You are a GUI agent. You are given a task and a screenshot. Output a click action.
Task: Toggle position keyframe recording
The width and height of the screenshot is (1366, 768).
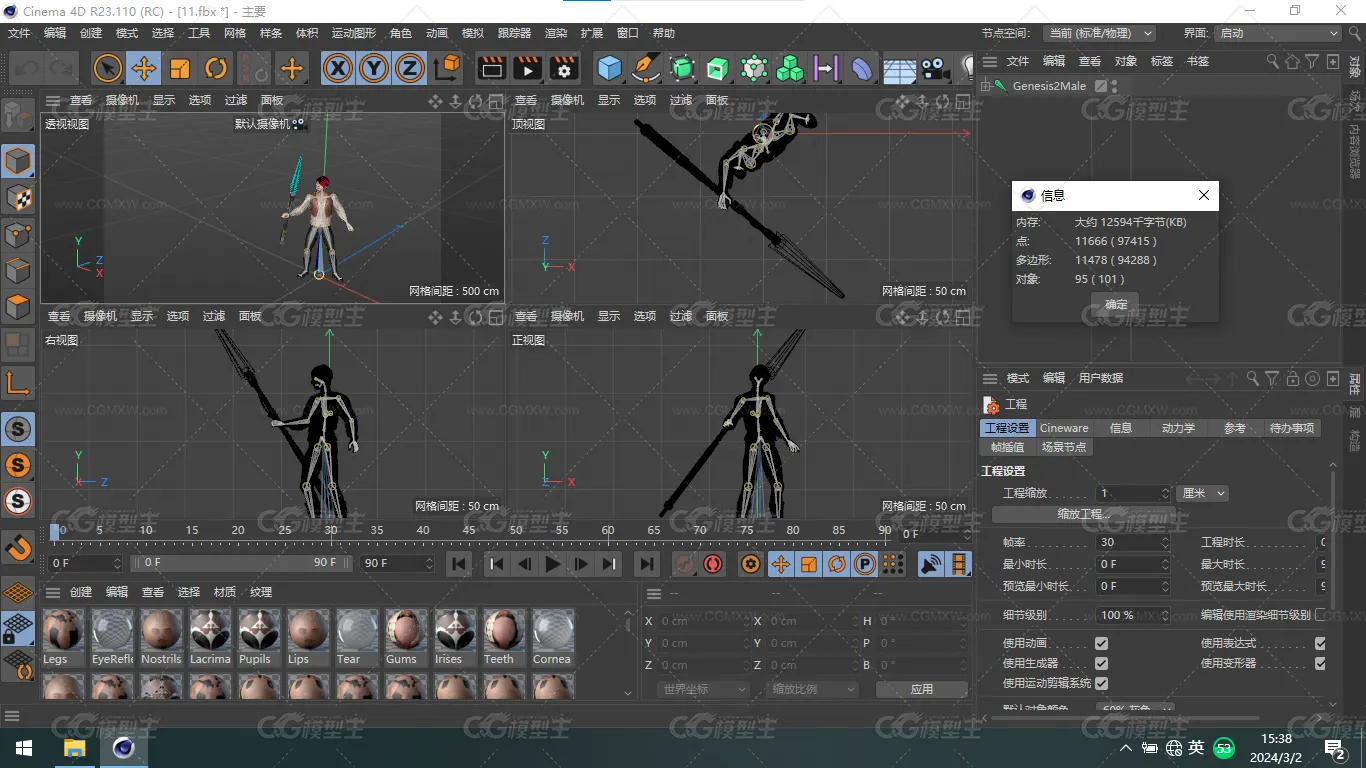click(x=780, y=564)
